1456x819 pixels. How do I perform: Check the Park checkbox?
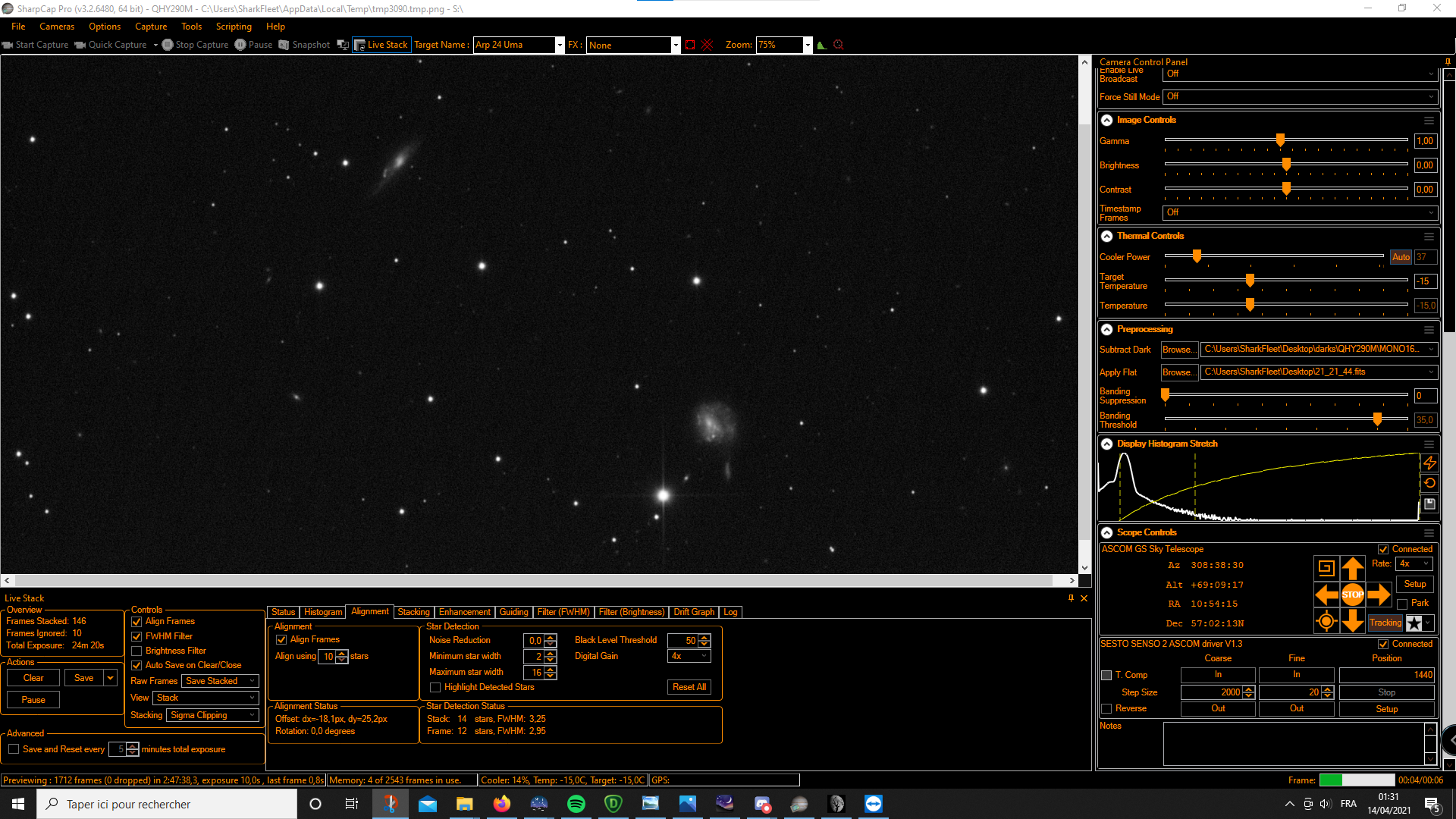tap(1402, 604)
